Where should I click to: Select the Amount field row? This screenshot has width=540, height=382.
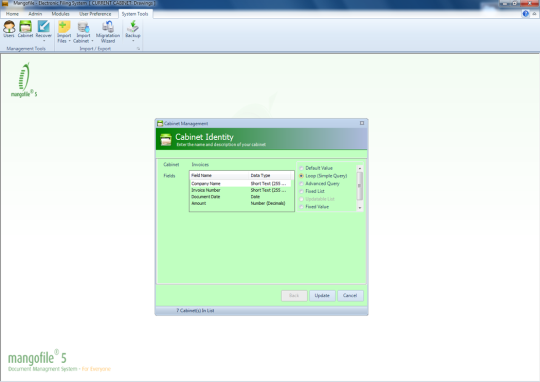pyautogui.click(x=240, y=203)
